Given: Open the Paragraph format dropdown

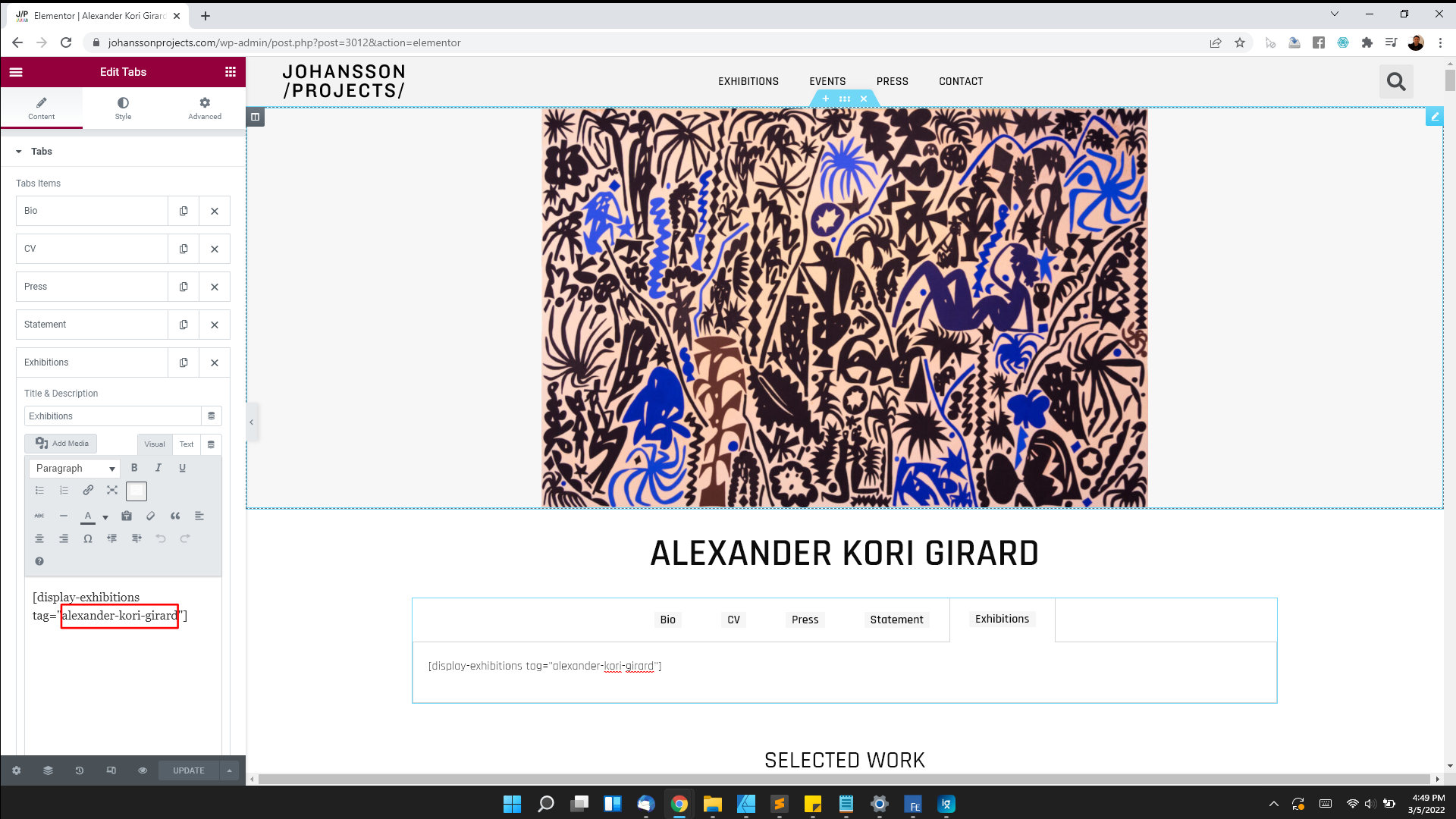Looking at the screenshot, I should (x=75, y=469).
